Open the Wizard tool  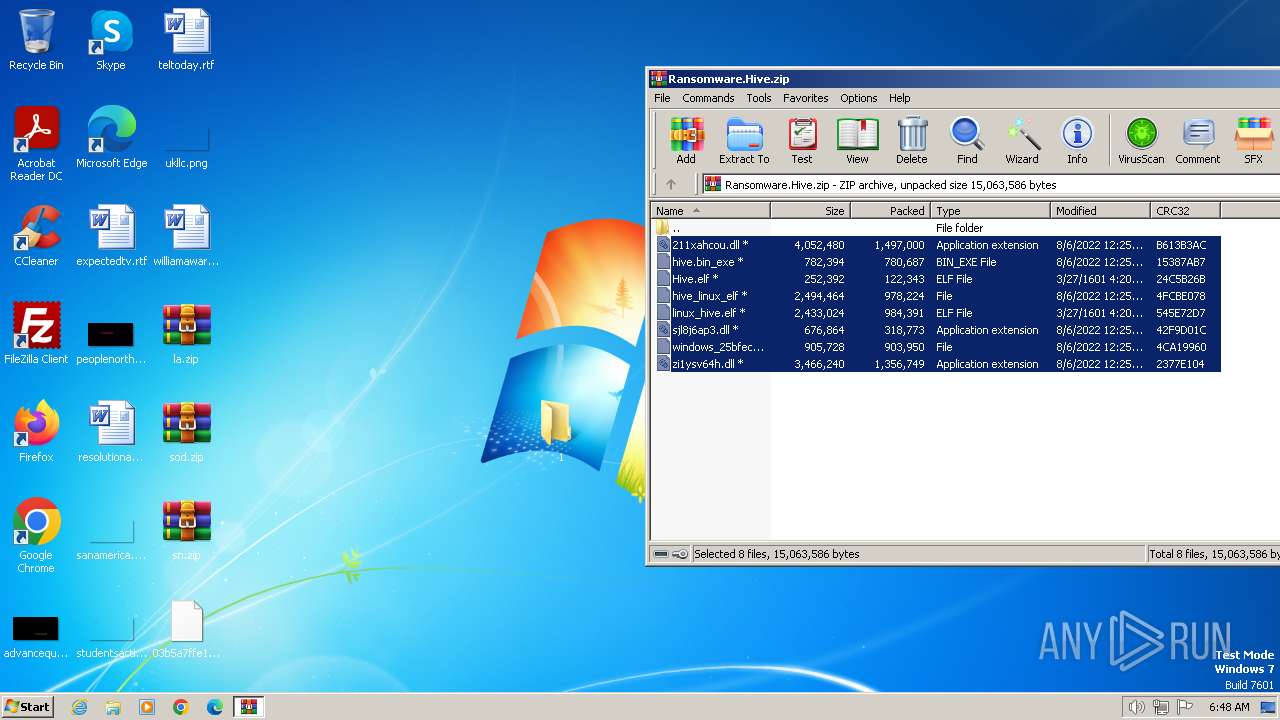(x=1022, y=140)
